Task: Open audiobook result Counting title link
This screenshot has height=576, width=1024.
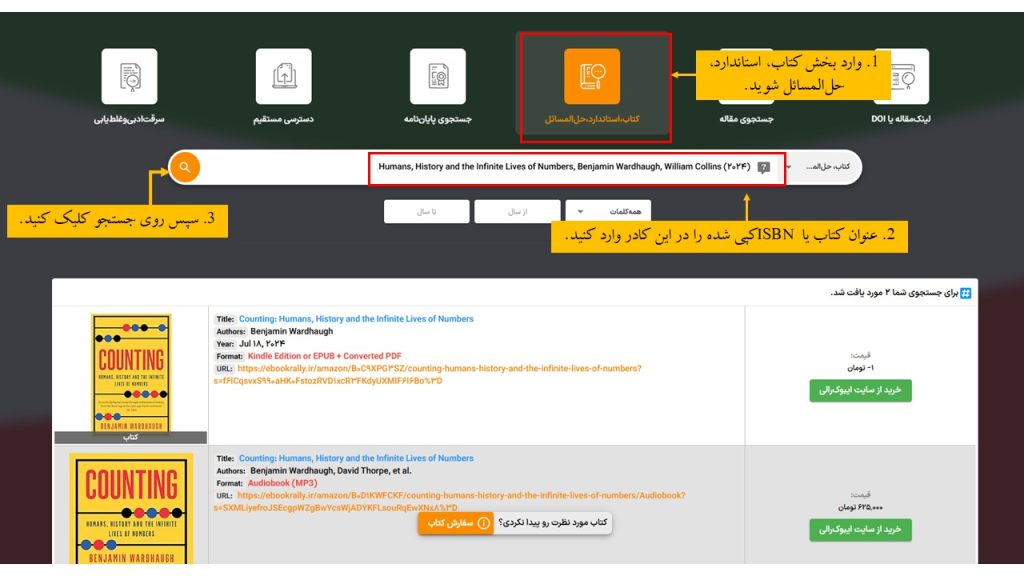Action: pyautogui.click(x=356, y=458)
